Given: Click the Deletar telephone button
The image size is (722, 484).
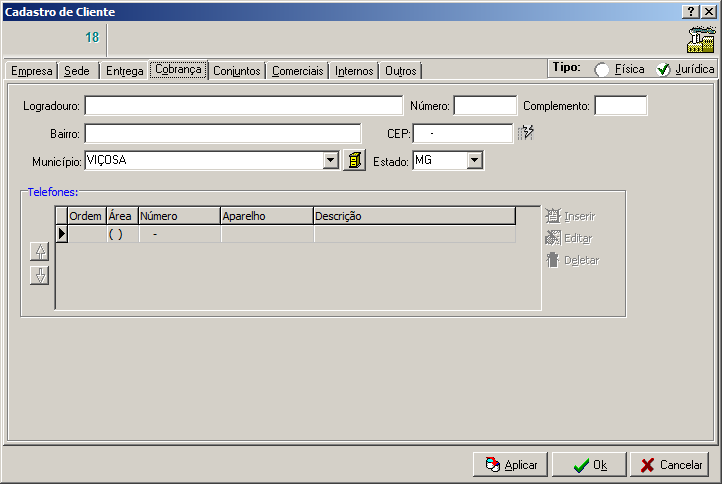Looking at the screenshot, I should click(x=572, y=260).
